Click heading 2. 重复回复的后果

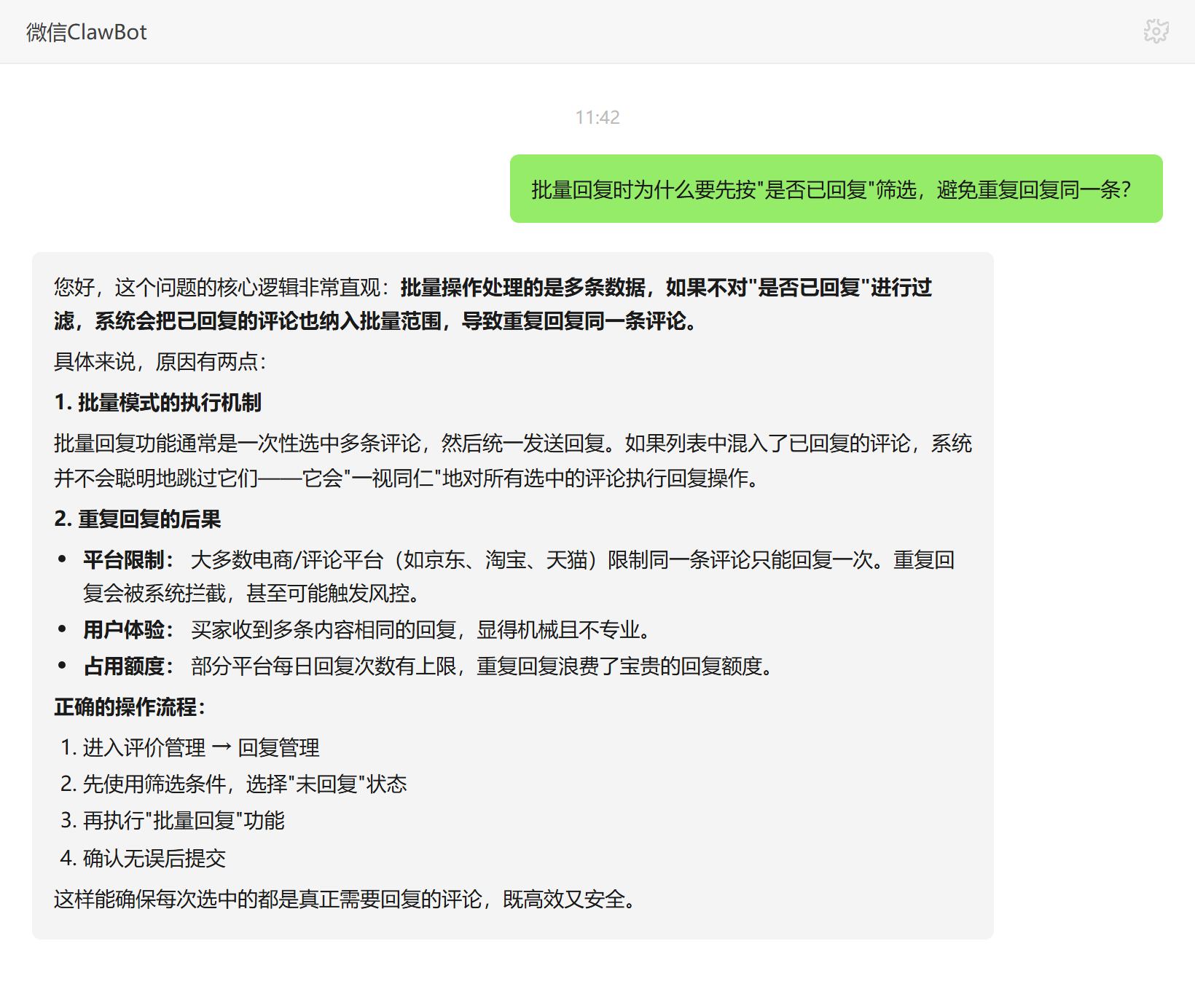tap(137, 519)
